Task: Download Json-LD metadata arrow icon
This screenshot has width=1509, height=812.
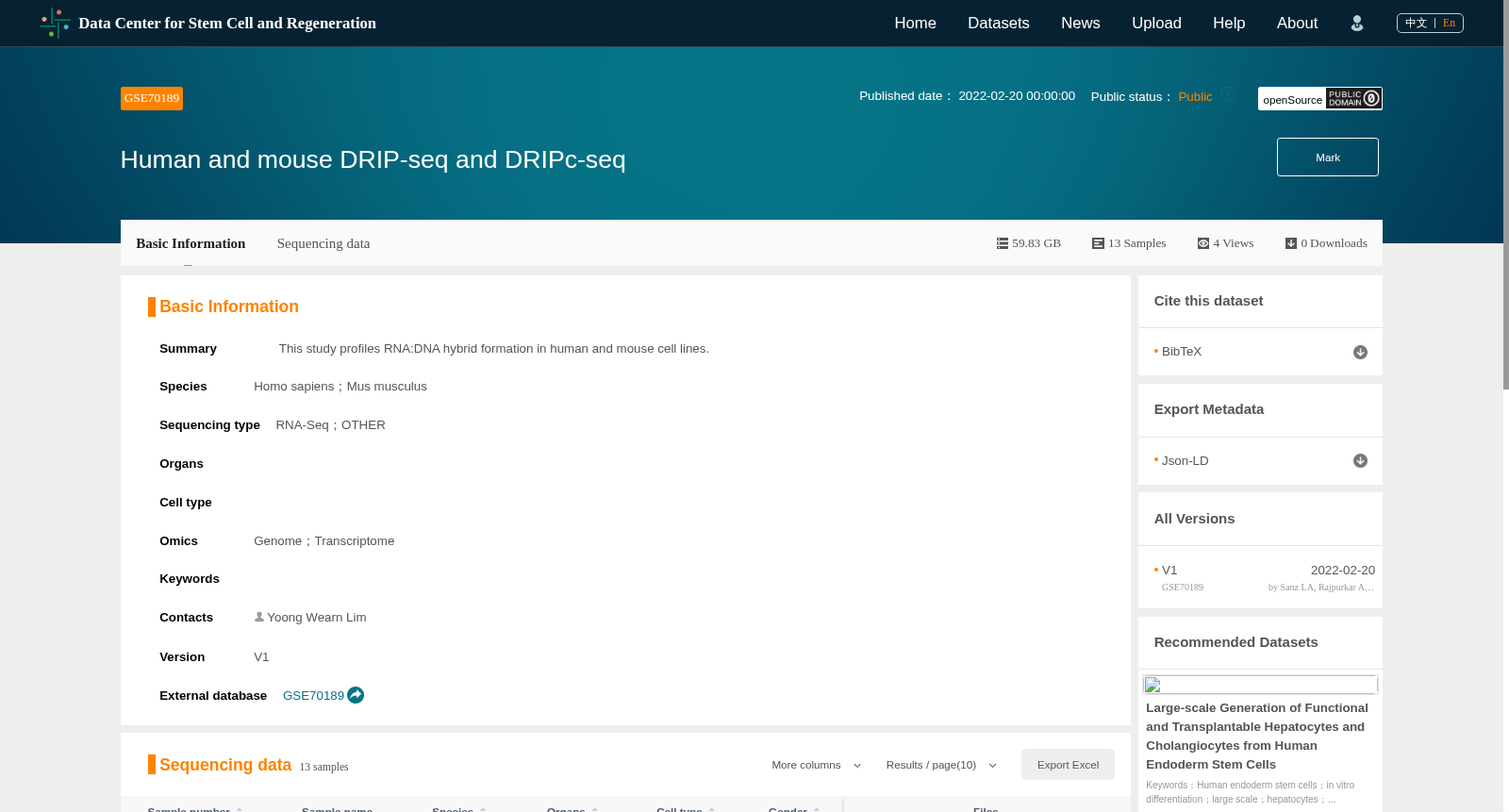Action: 1360,461
